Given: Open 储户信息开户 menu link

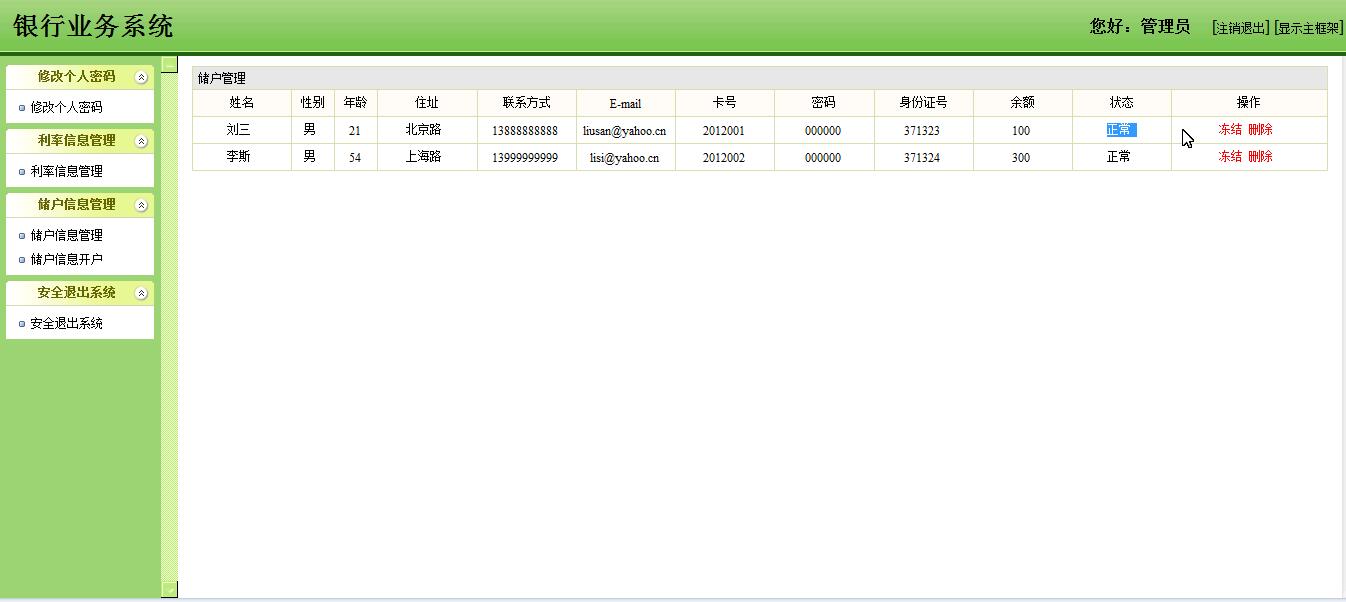Looking at the screenshot, I should (66, 259).
